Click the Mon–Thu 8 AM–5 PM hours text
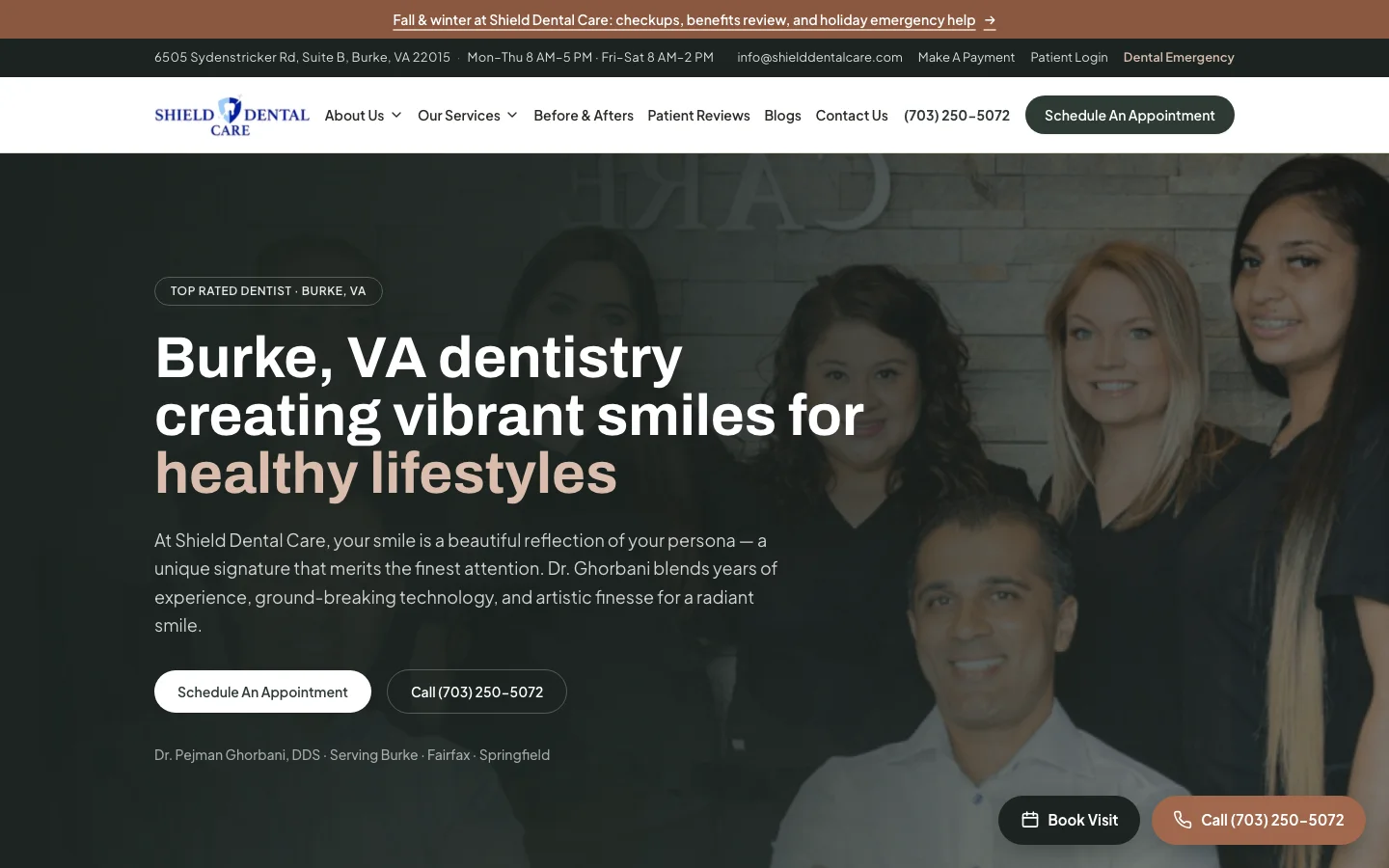This screenshot has height=868, width=1389. click(590, 58)
